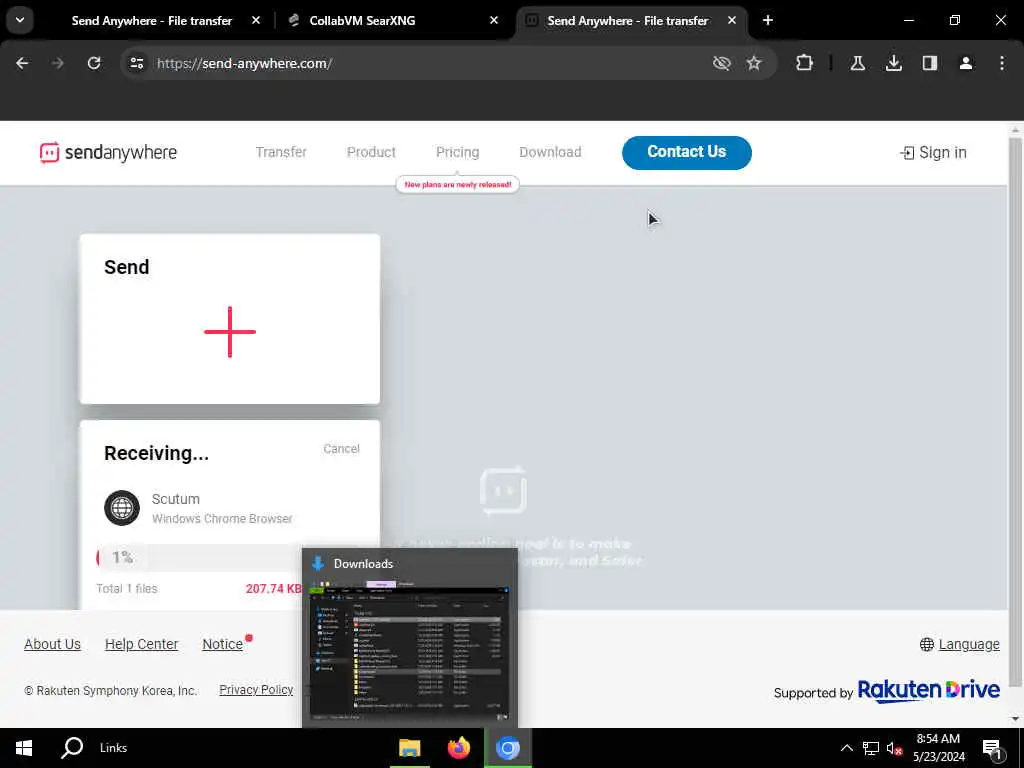Click the sendanywhere logo
The image size is (1024, 768).
pos(108,153)
